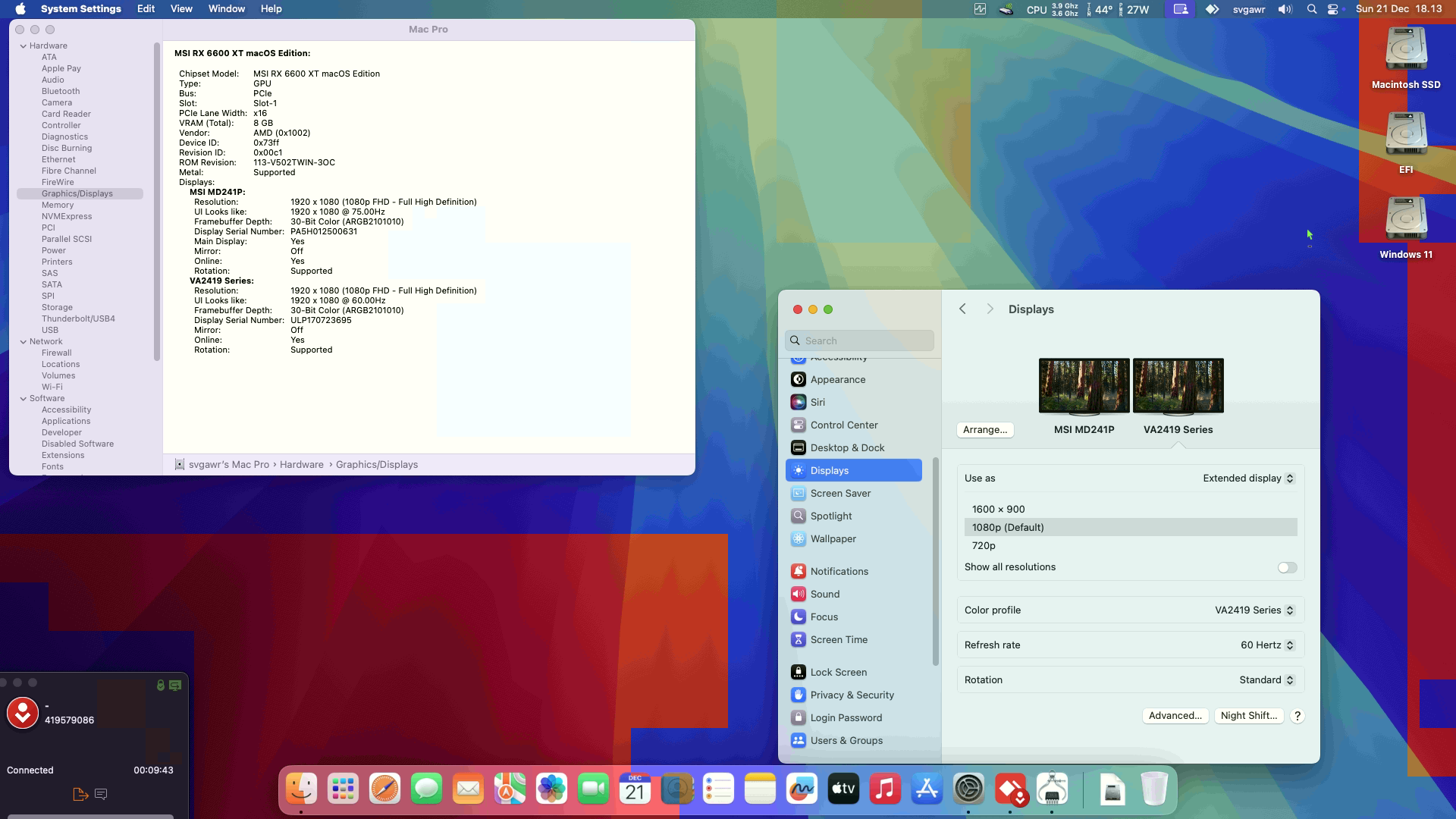Click the Night Shift... button

click(x=1248, y=716)
